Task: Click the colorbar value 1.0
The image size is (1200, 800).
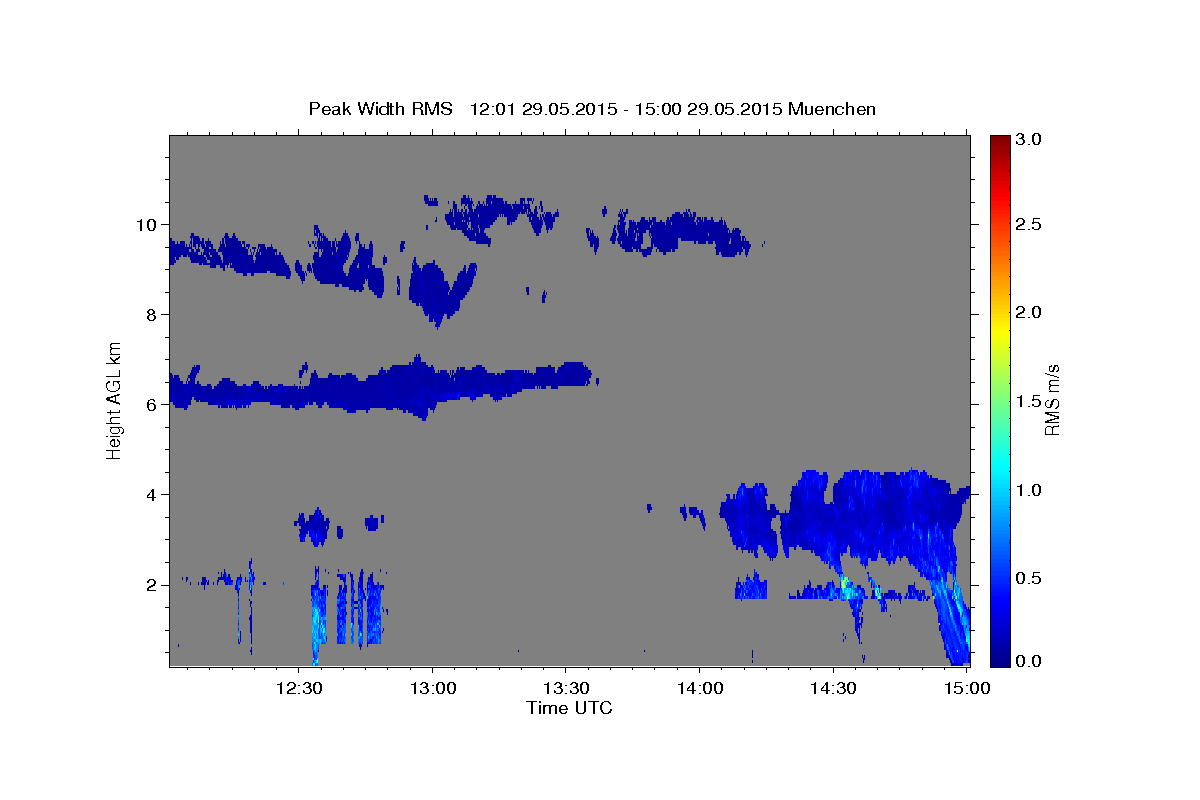Action: coord(1030,489)
